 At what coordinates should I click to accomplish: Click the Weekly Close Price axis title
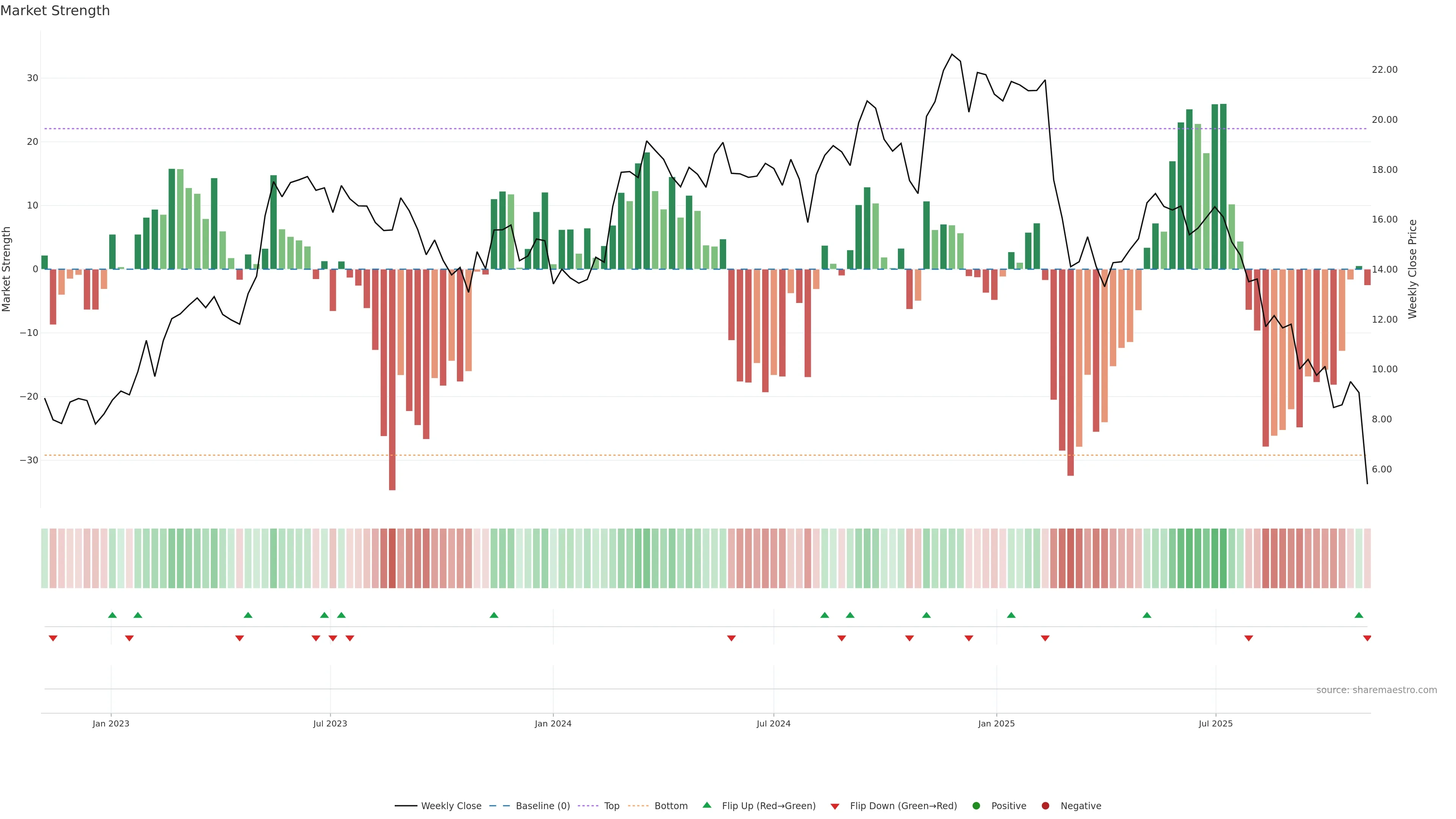coord(1412,269)
